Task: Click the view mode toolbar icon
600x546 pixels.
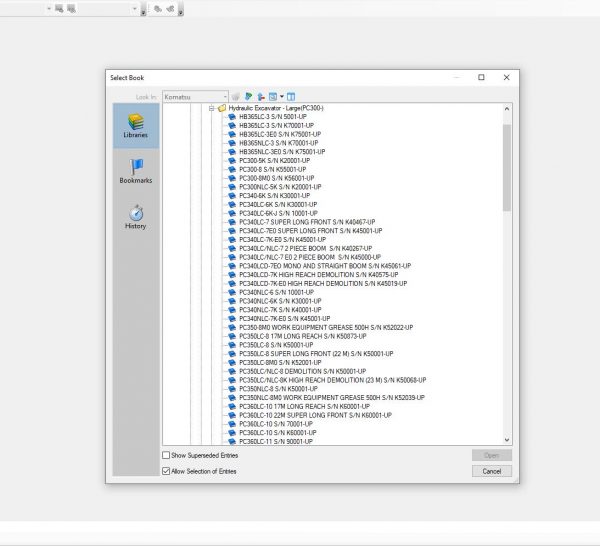Action: [x=273, y=97]
